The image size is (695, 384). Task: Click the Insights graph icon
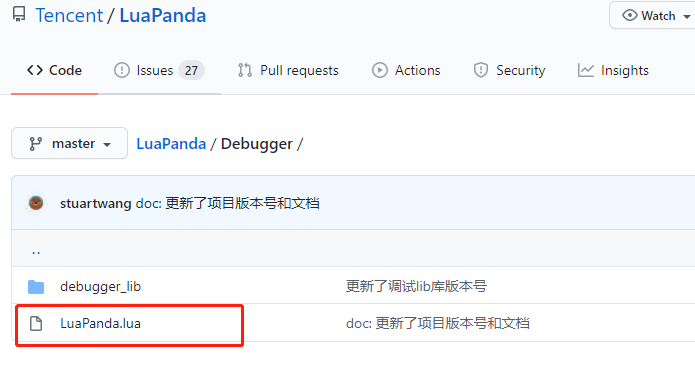(586, 70)
